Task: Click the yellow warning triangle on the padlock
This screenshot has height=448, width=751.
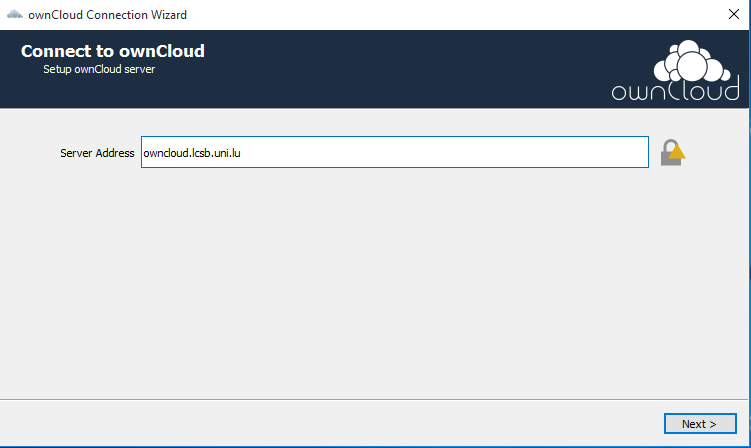Action: pos(678,152)
